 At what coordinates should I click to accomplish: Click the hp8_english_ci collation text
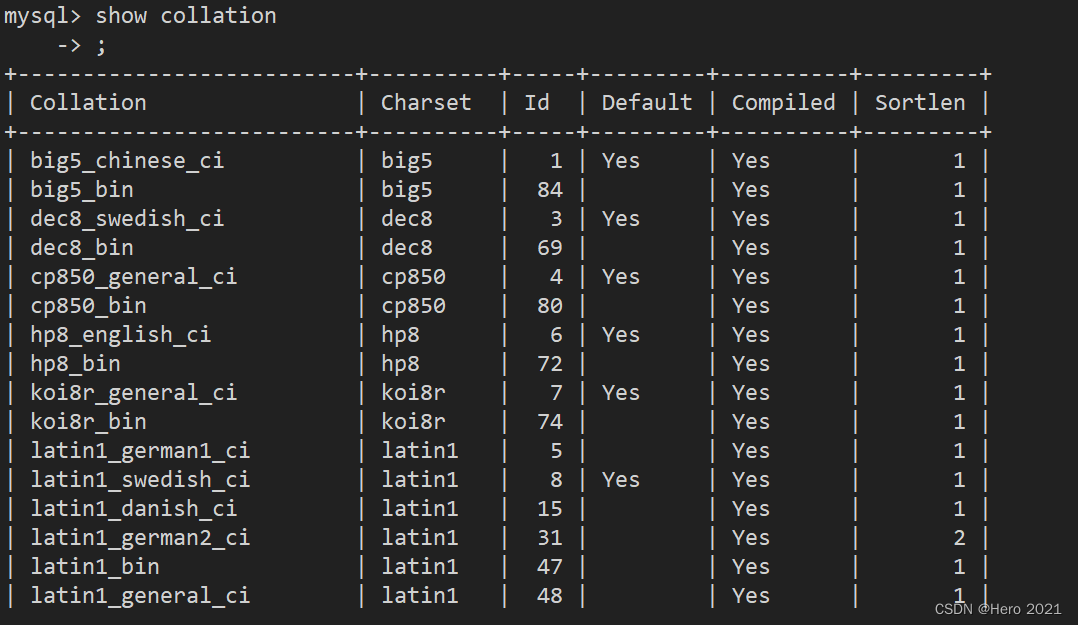120,335
